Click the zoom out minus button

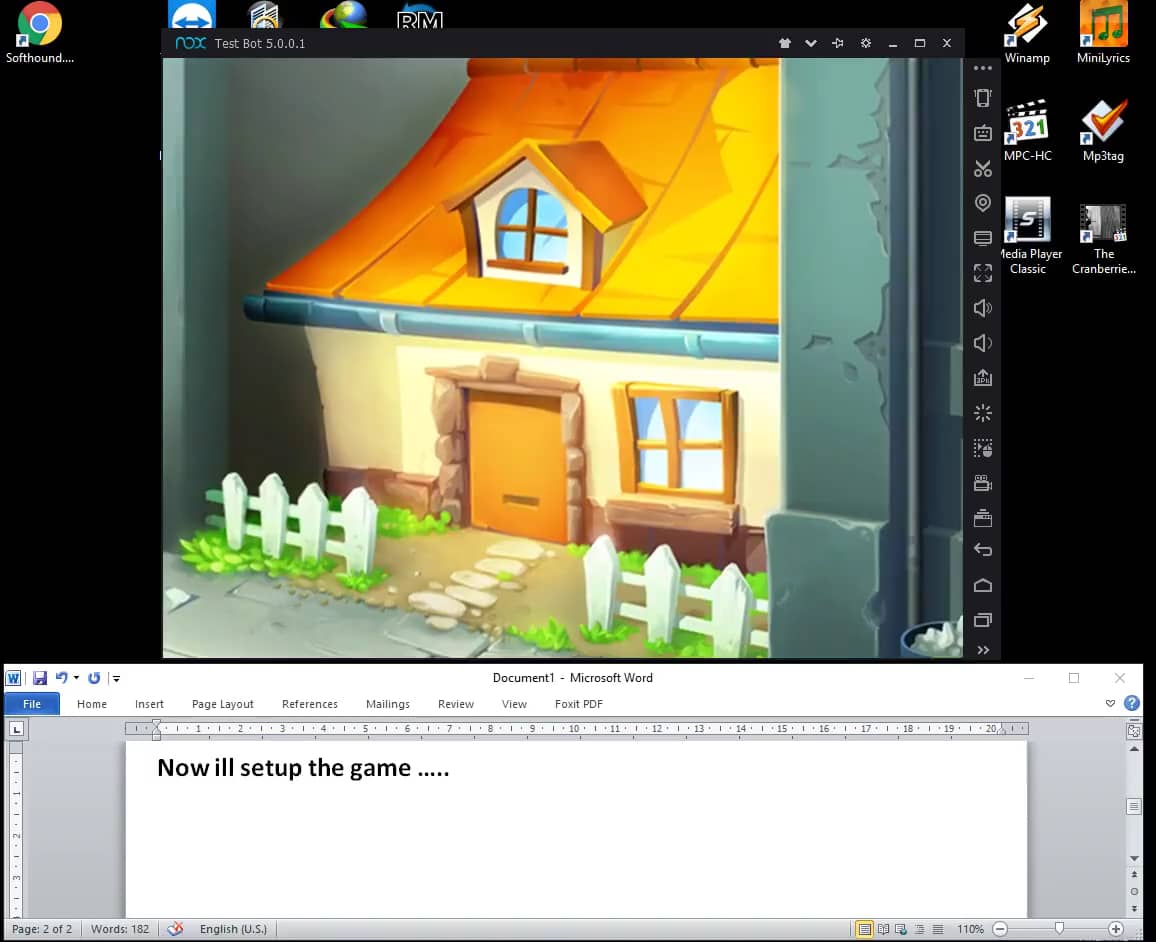1000,929
